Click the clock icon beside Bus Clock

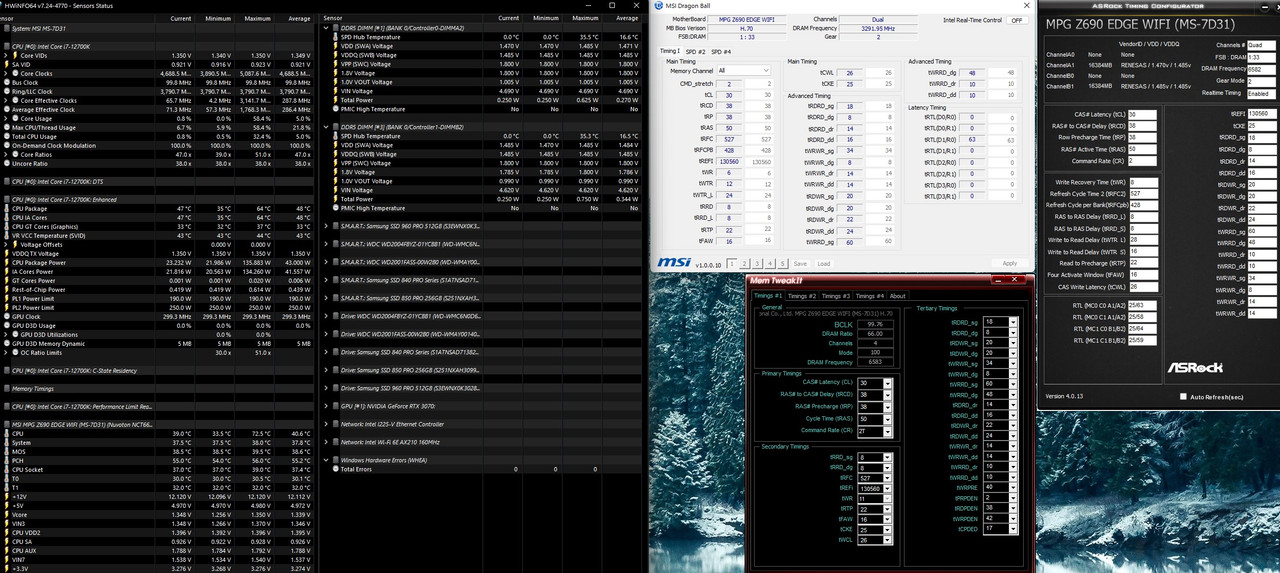tap(8, 82)
